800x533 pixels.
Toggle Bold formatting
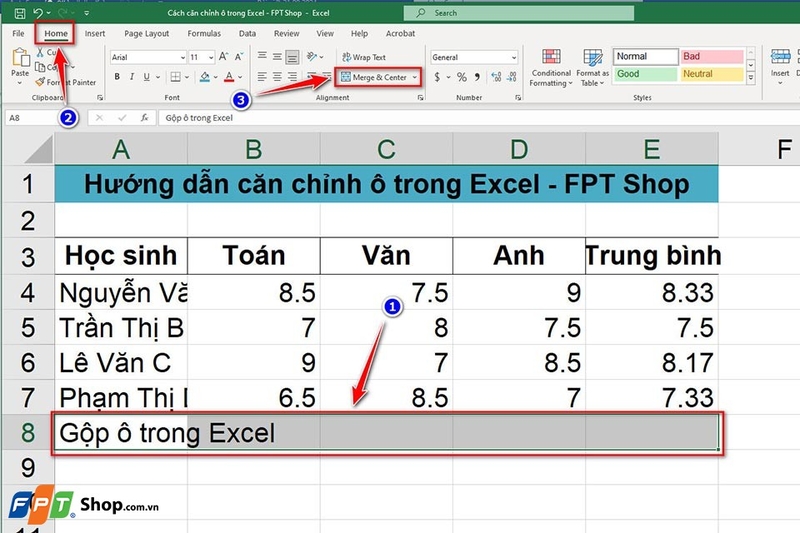click(117, 77)
